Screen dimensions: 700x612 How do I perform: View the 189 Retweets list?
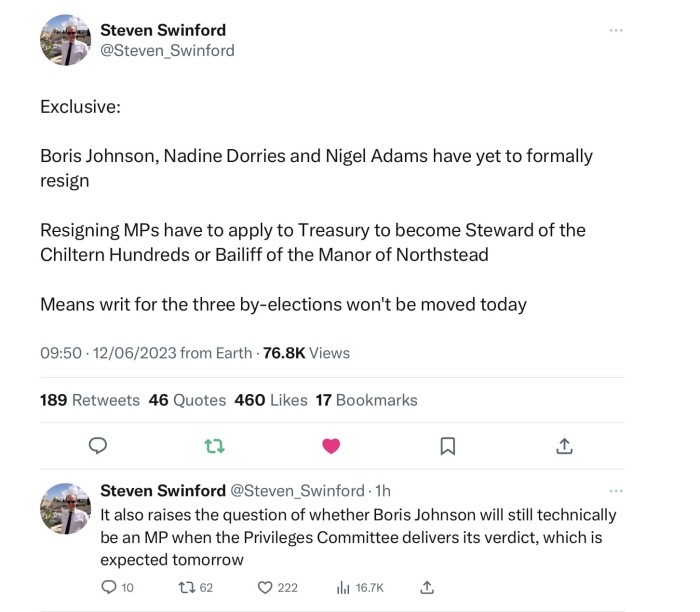[x=90, y=400]
